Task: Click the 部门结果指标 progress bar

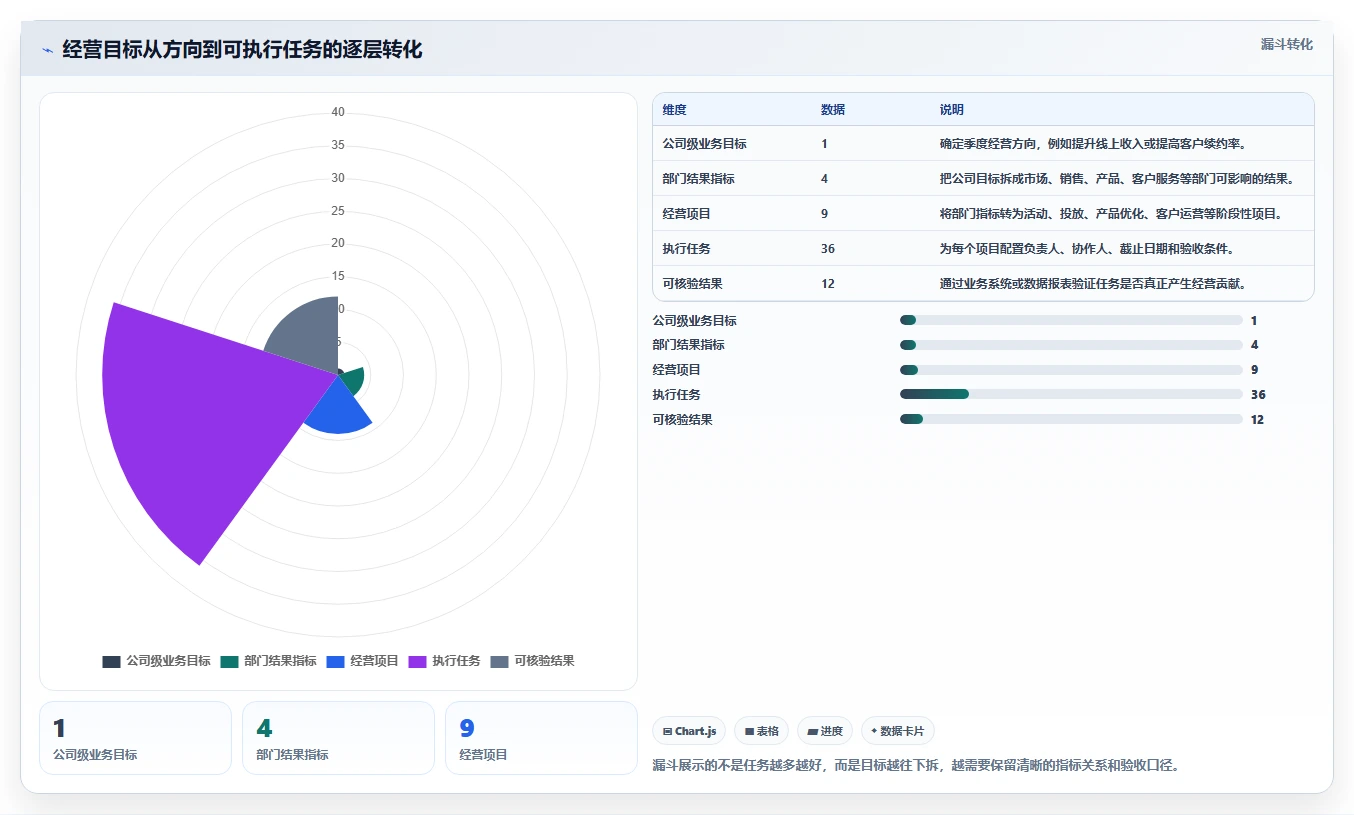Action: coord(1071,345)
